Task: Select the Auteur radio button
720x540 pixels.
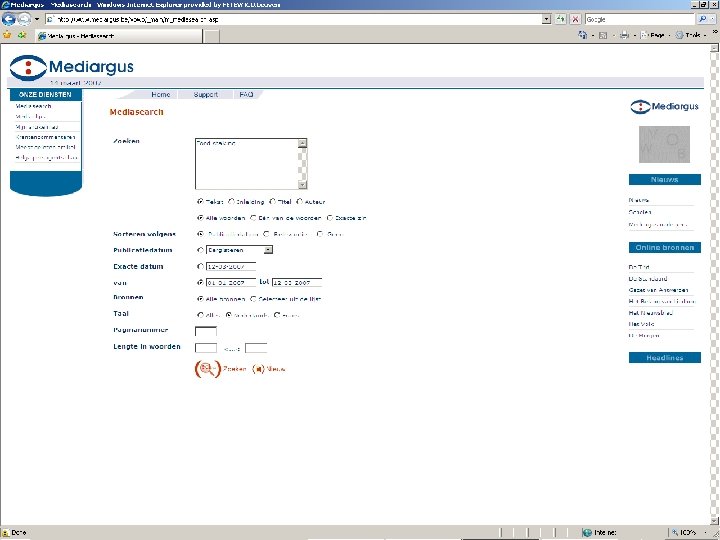Action: tap(299, 202)
